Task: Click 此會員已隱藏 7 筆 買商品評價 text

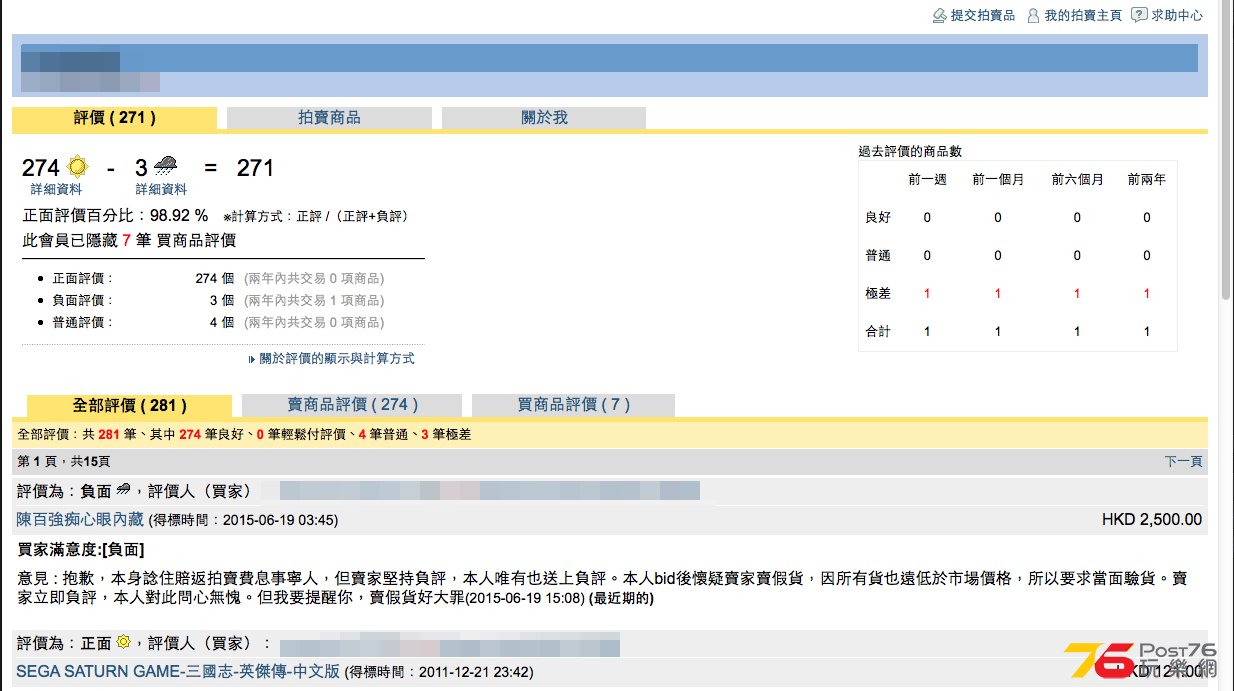Action: coord(129,241)
